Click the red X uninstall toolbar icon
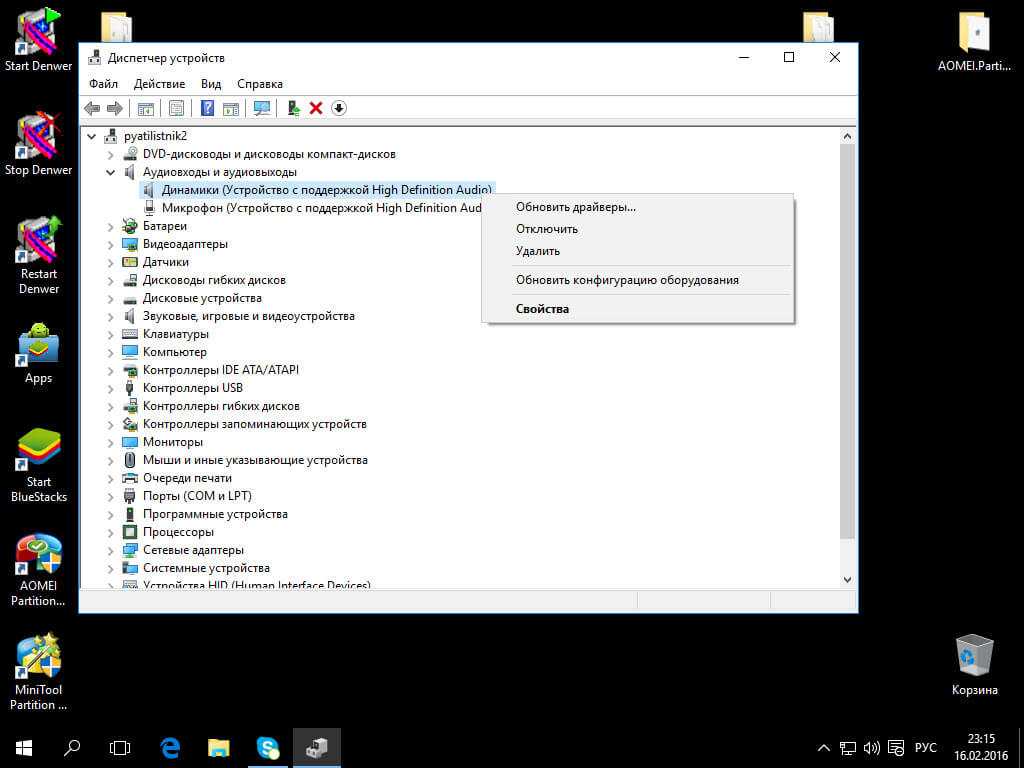The image size is (1024, 768). pos(316,108)
